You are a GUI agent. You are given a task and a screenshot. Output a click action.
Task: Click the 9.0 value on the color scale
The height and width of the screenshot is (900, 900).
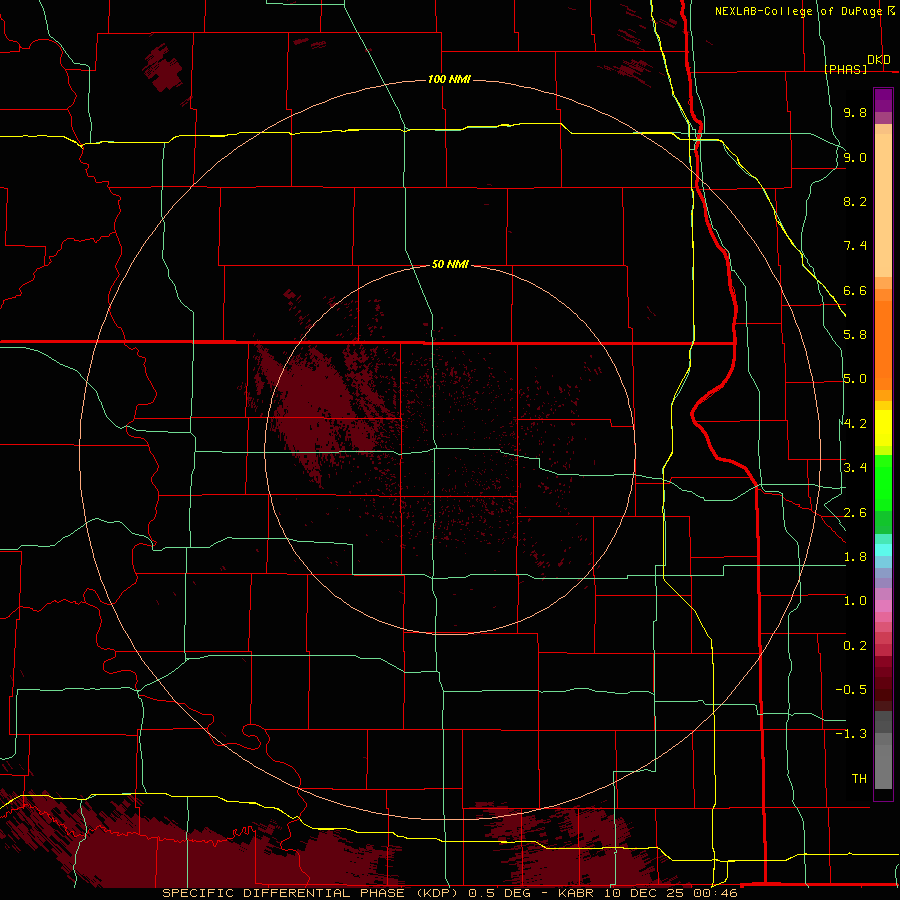[855, 157]
